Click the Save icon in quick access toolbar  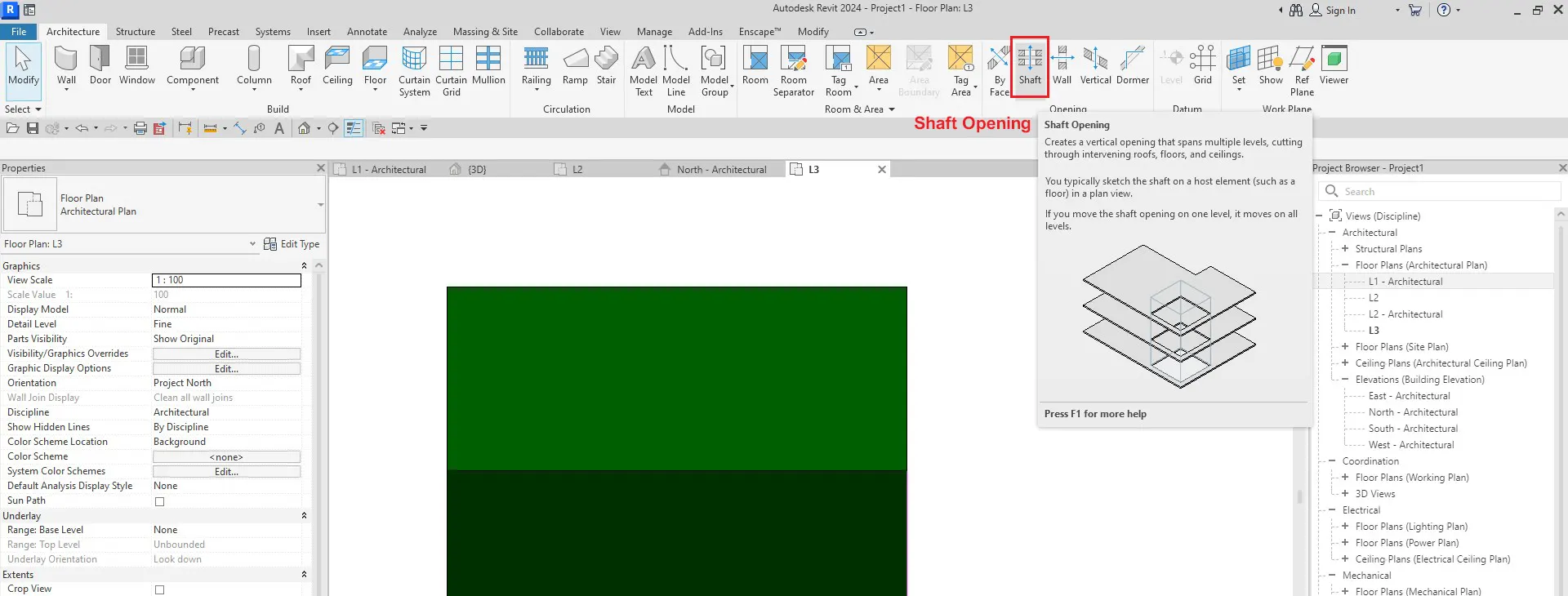point(33,128)
